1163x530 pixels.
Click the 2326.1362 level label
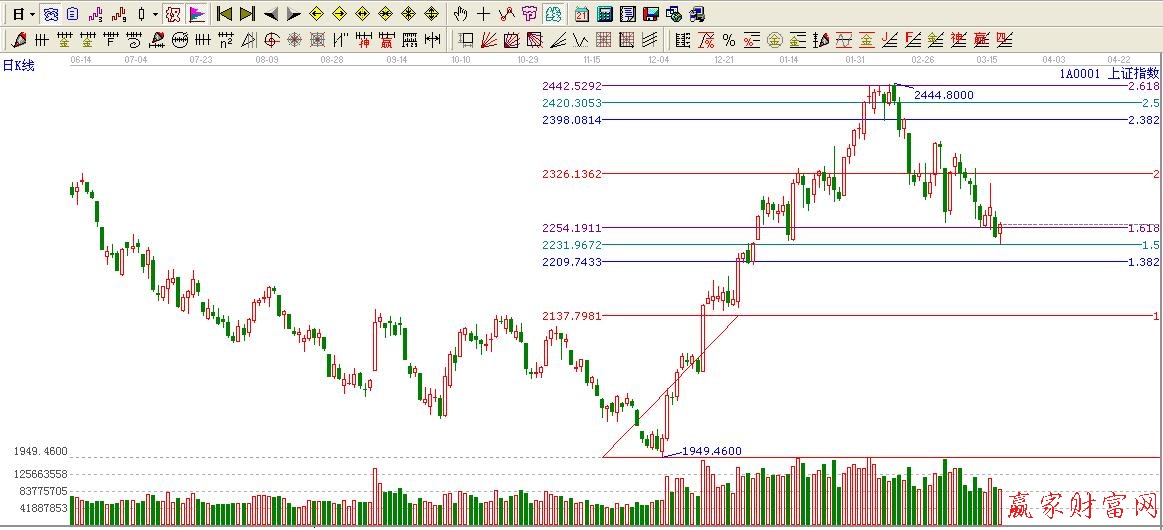[571, 174]
